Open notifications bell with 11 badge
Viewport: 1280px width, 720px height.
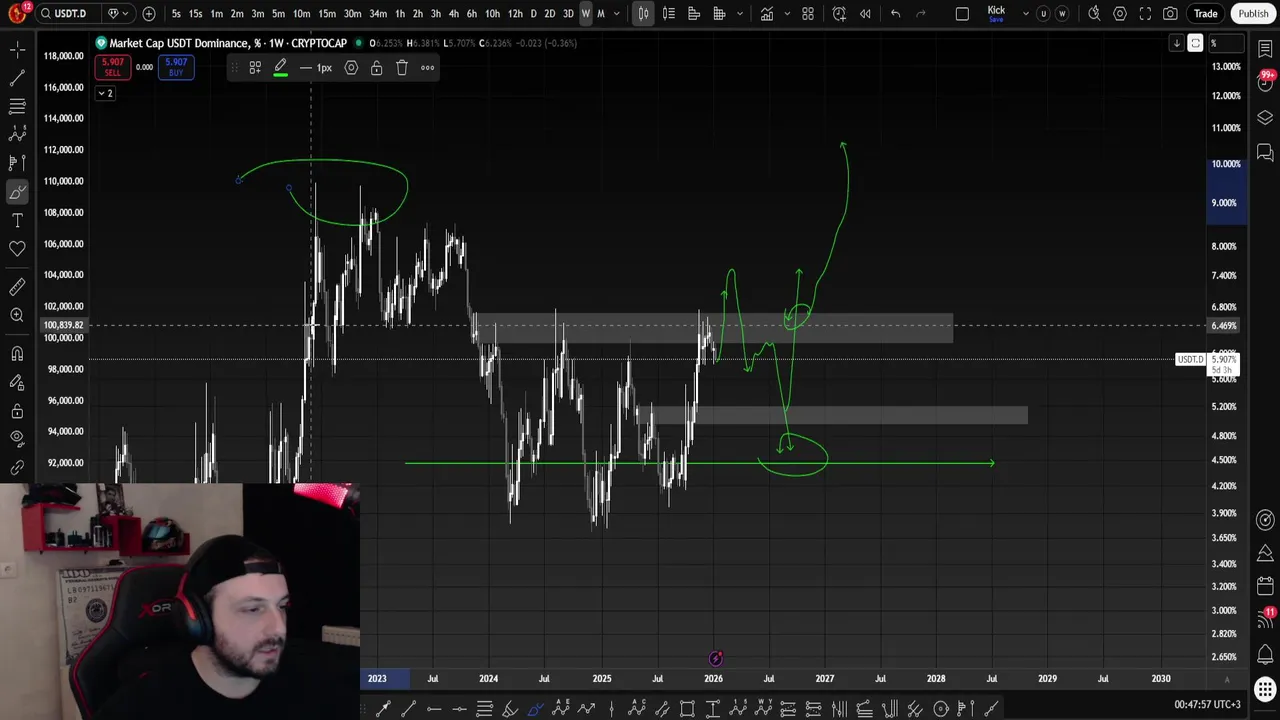pos(1265,616)
